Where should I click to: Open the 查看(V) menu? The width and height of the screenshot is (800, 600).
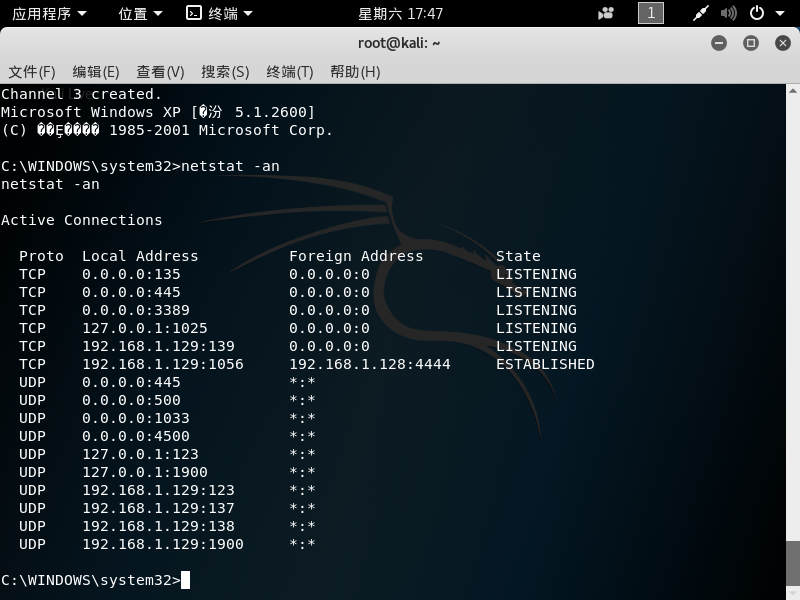pyautogui.click(x=160, y=72)
